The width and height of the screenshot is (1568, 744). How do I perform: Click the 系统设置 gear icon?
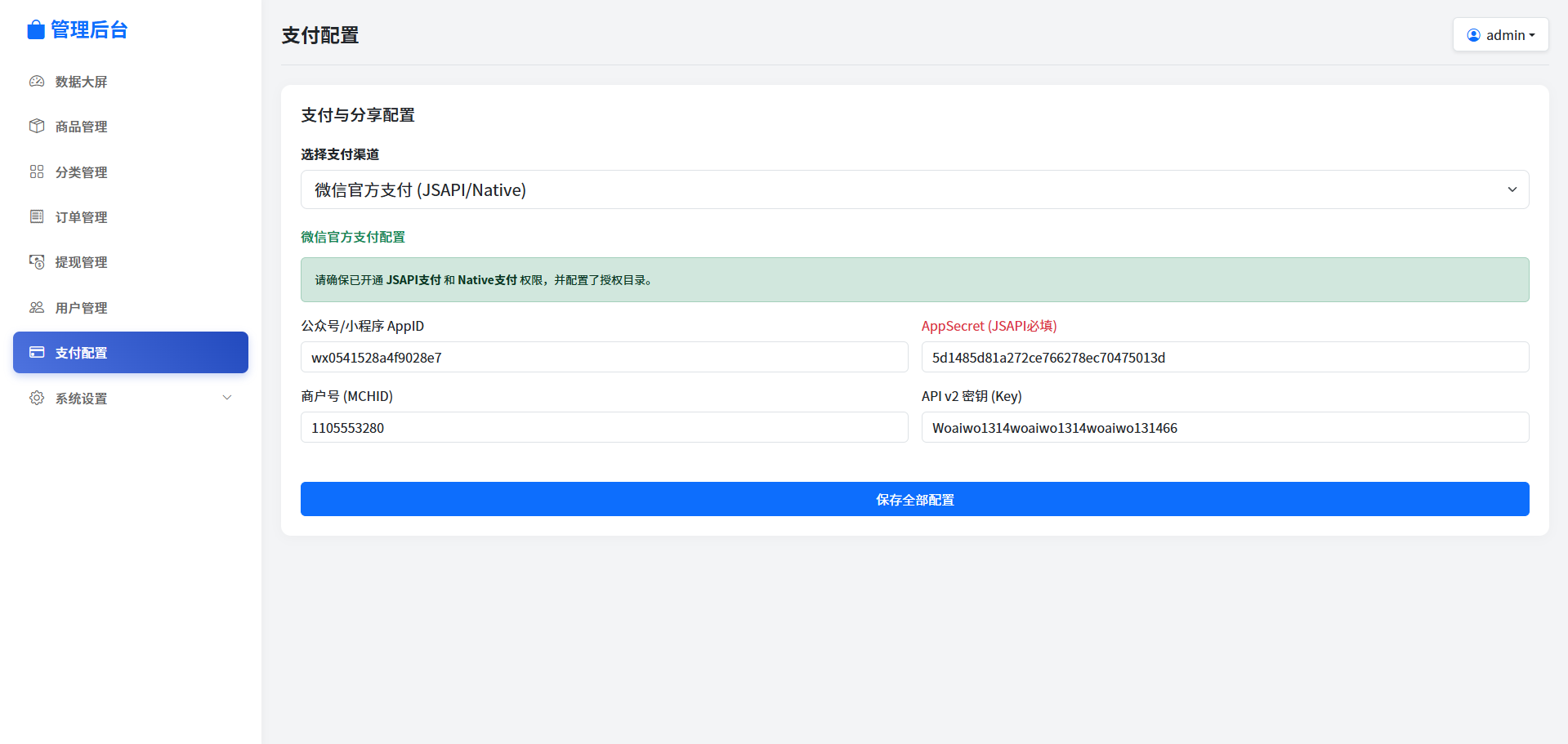pyautogui.click(x=37, y=398)
